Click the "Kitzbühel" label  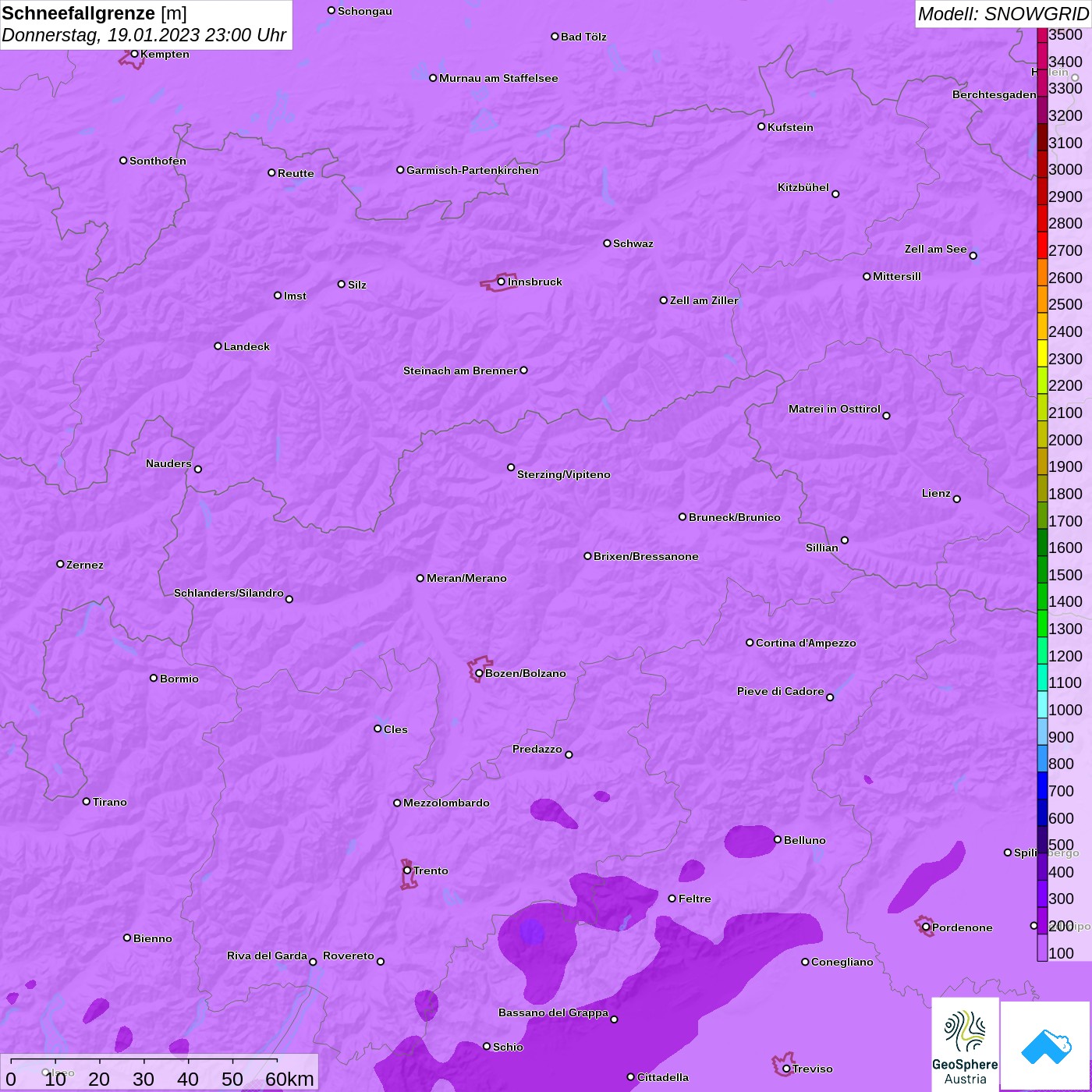tap(803, 187)
